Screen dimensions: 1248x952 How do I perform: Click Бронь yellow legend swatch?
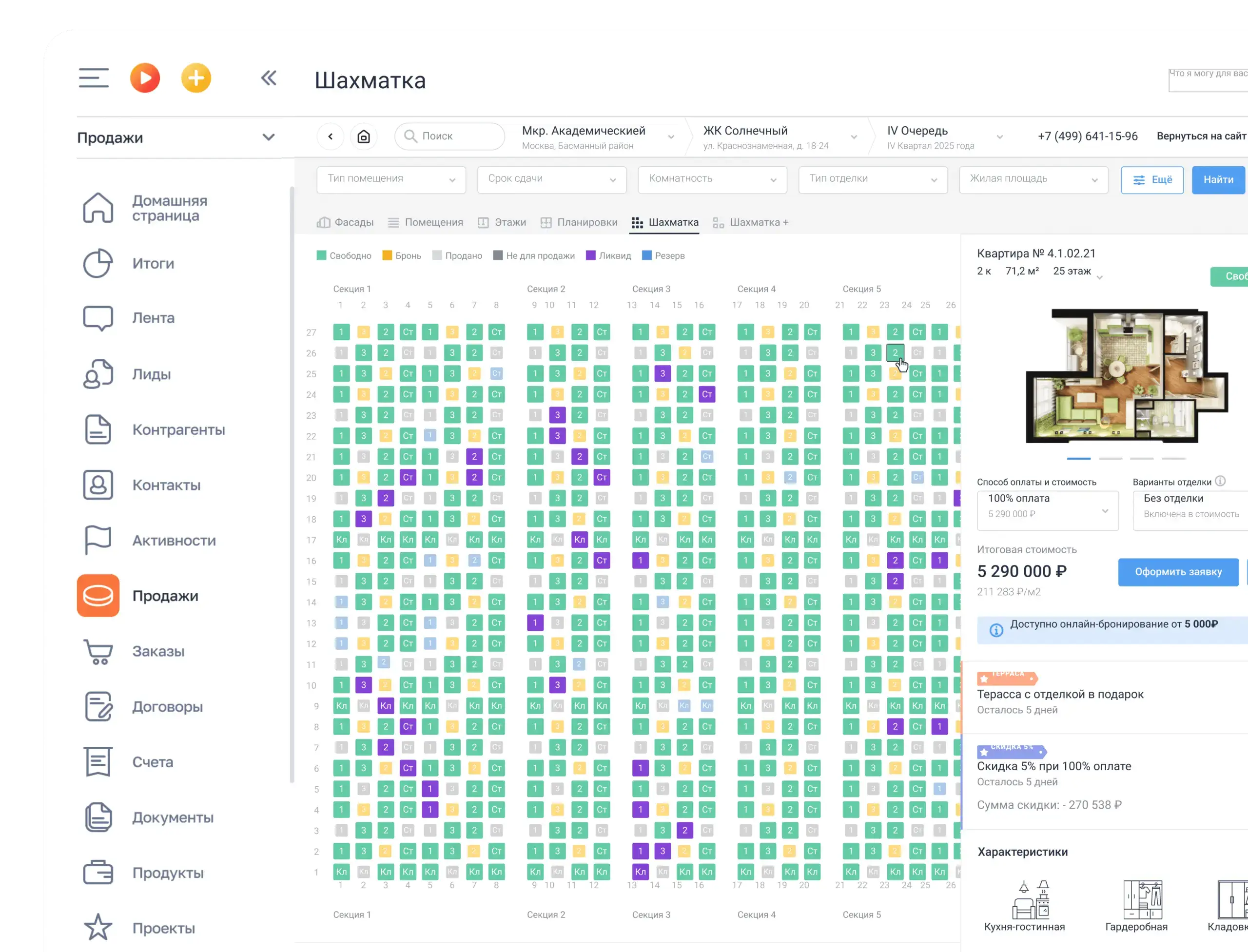point(387,255)
